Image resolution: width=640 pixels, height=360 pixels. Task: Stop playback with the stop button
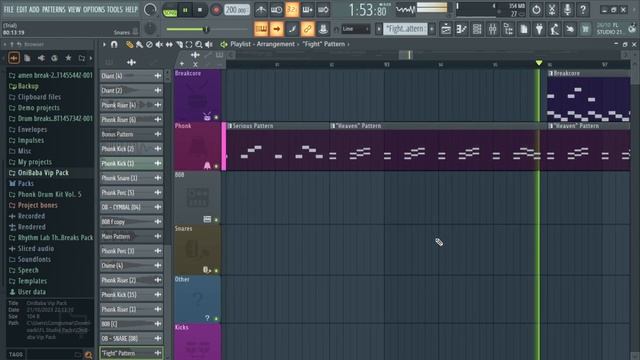[x=200, y=10]
